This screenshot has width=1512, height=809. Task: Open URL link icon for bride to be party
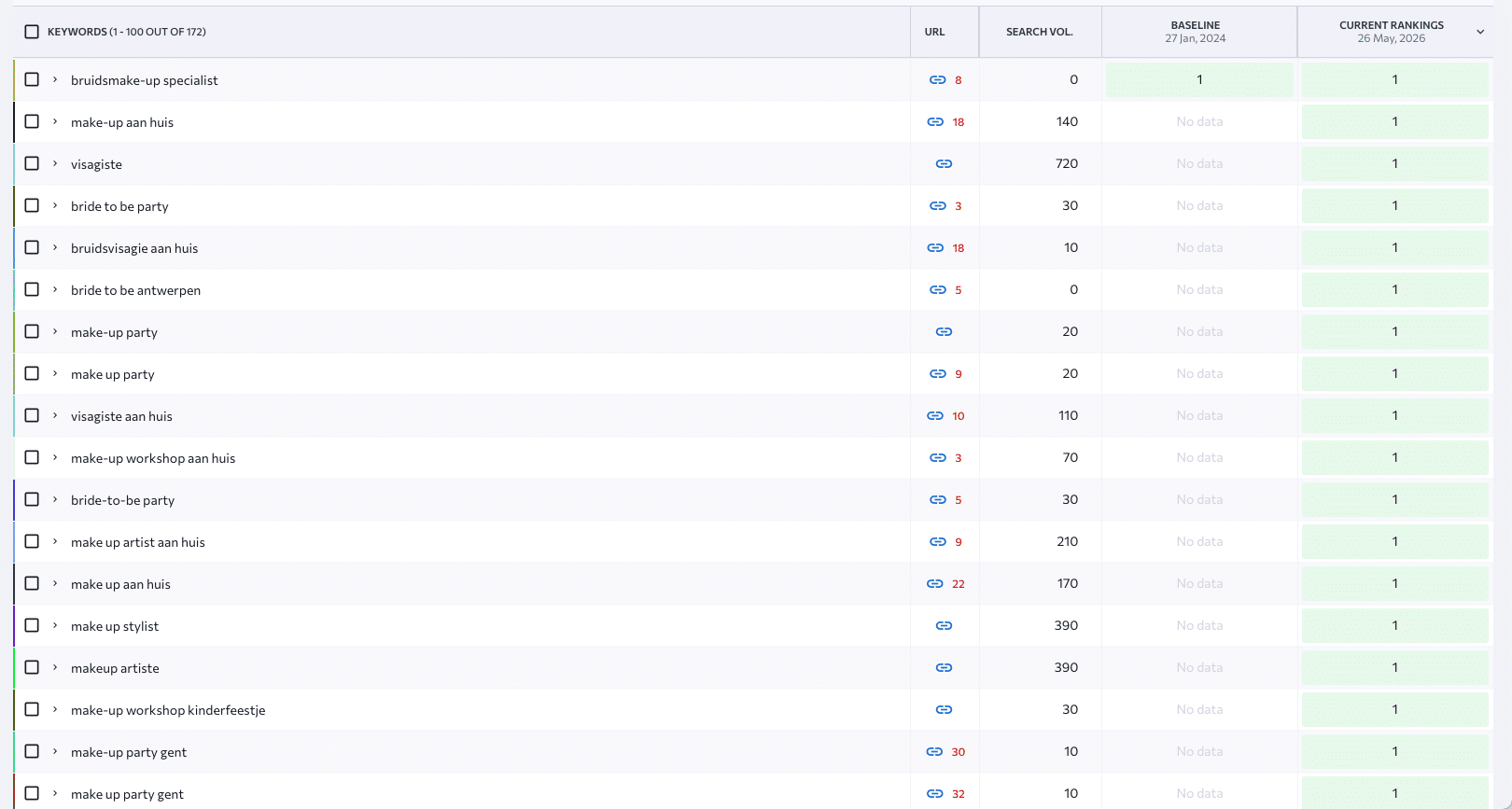click(x=937, y=206)
